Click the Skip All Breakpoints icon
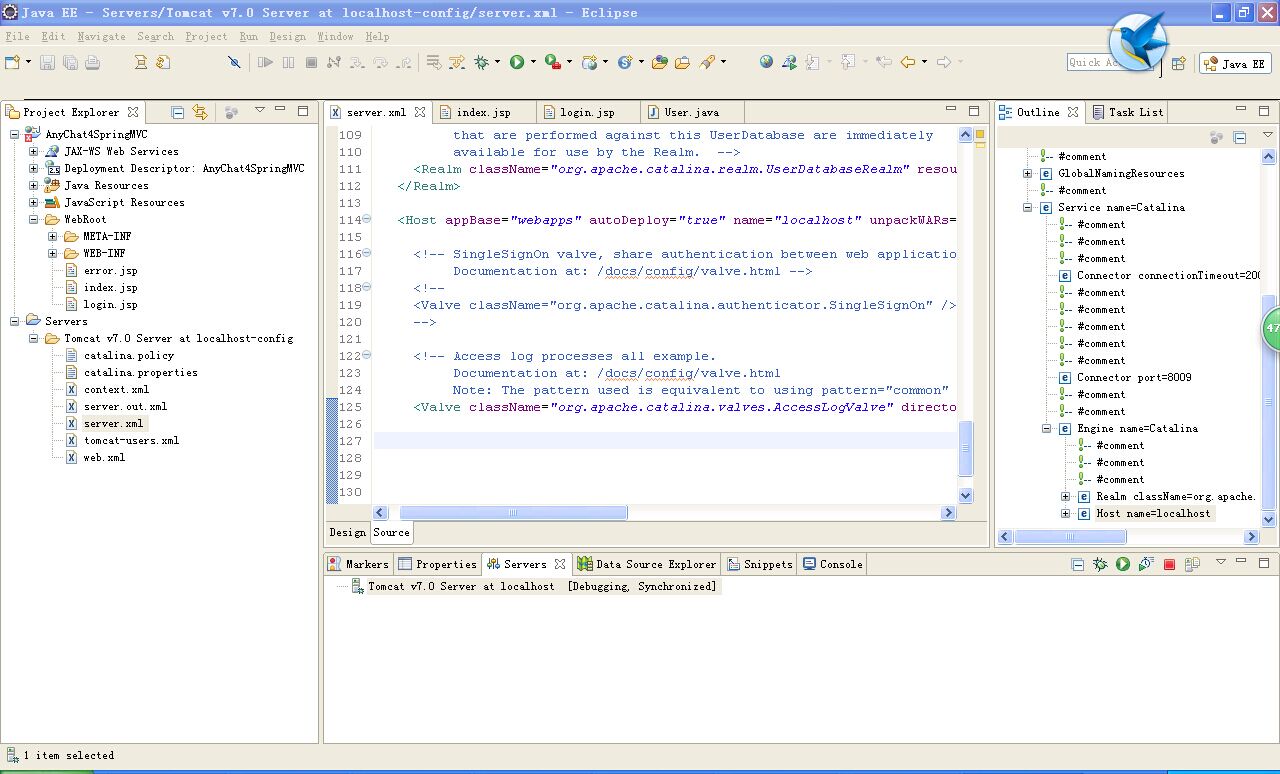Image resolution: width=1280 pixels, height=774 pixels. [x=234, y=62]
